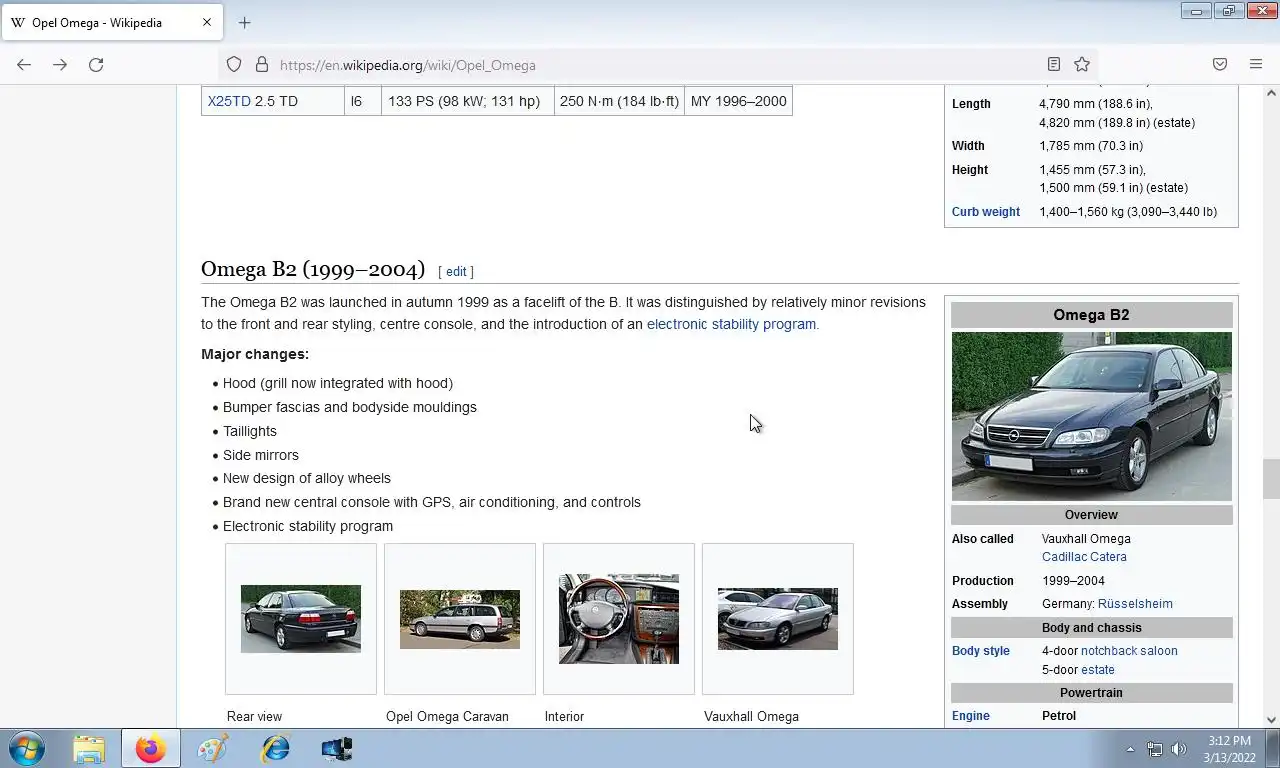Edit the Omega B2 (1999–2004) section
Screen dimensions: 1280x768
coord(456,272)
